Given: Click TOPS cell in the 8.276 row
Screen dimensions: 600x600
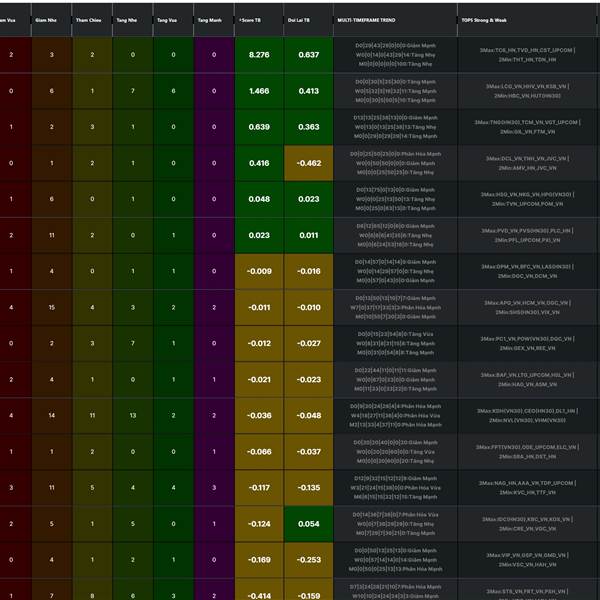Looking at the screenshot, I should tap(527, 55).
